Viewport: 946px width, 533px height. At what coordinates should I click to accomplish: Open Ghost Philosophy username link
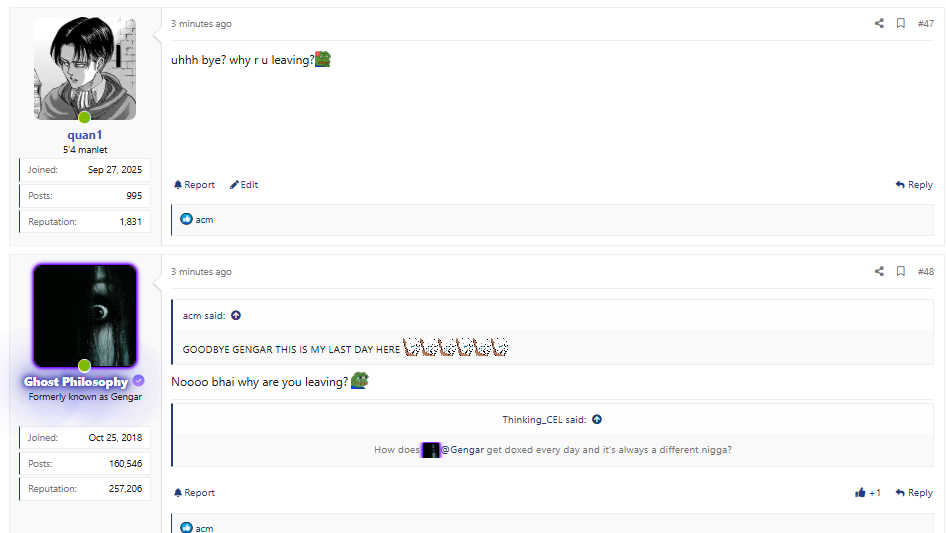(76, 381)
